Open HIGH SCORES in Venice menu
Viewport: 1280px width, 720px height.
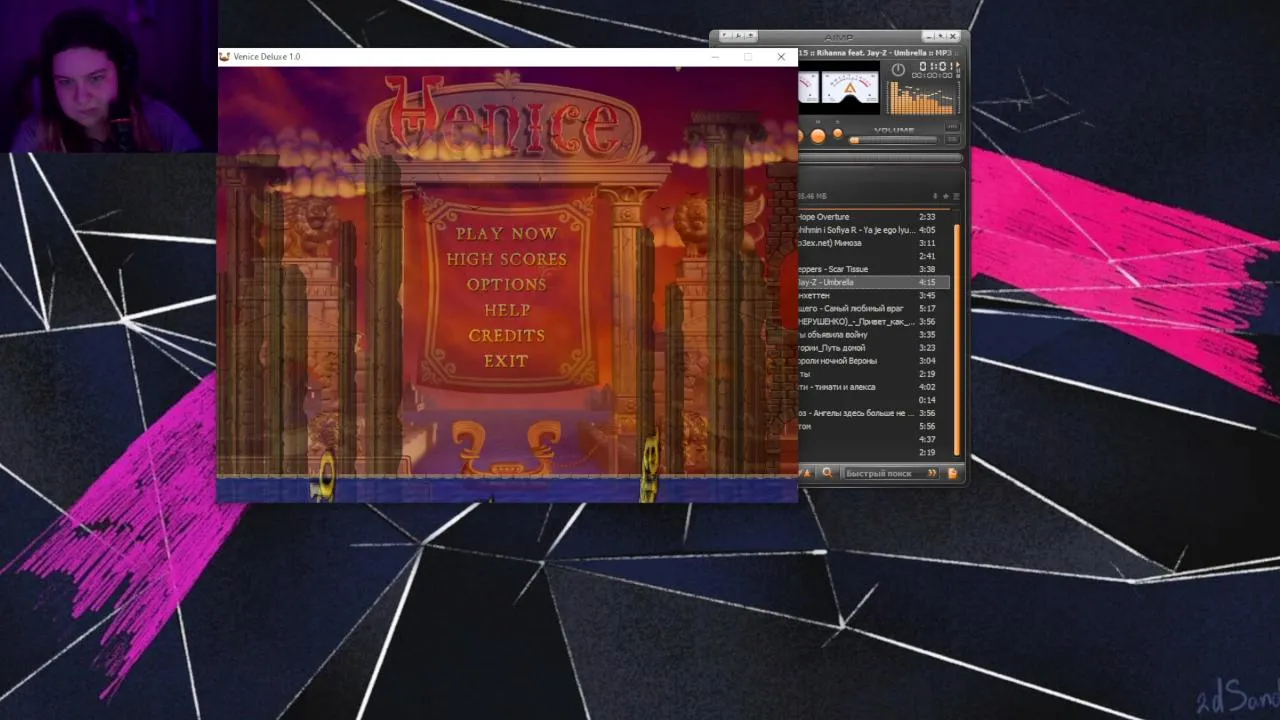[506, 259]
